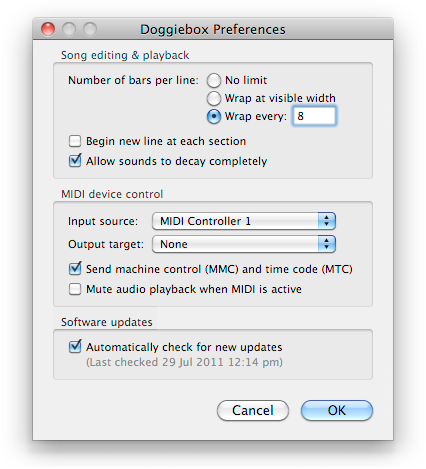
Task: Click the Last checked date text
Action: (184, 362)
